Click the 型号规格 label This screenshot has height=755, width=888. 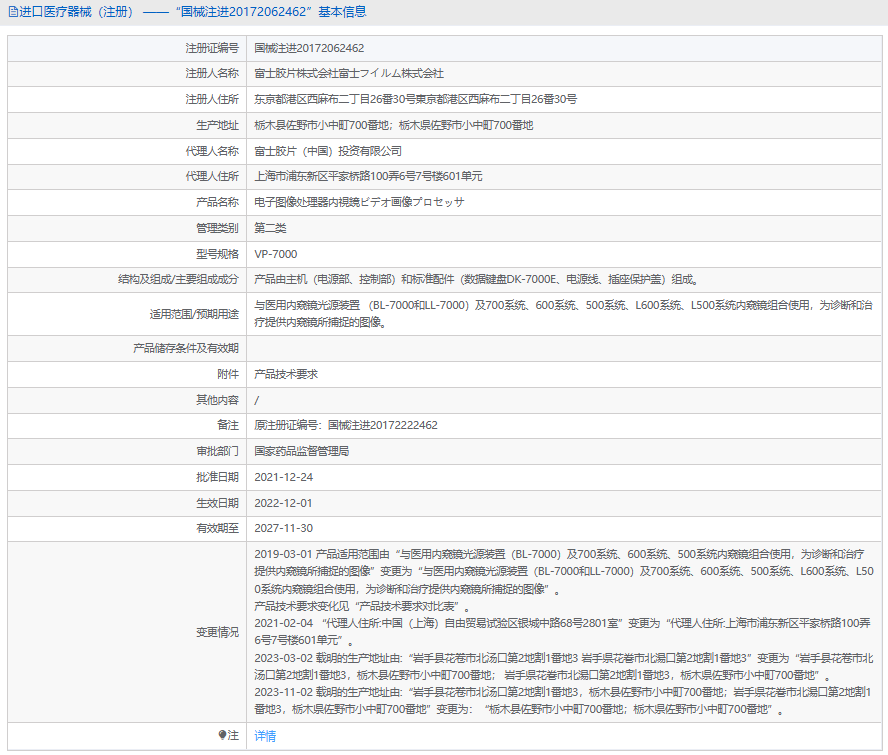217,254
